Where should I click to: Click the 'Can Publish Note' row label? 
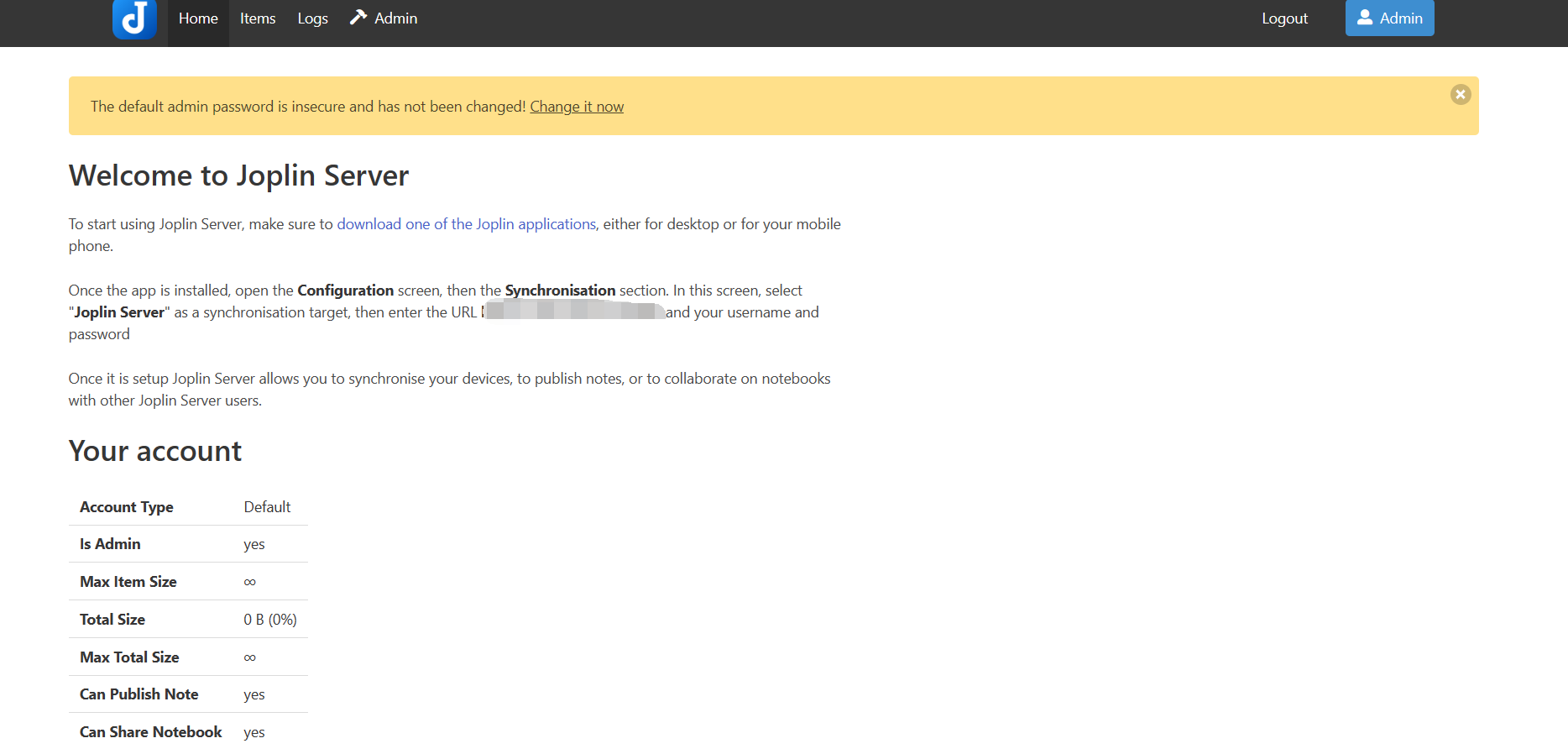[x=139, y=694]
